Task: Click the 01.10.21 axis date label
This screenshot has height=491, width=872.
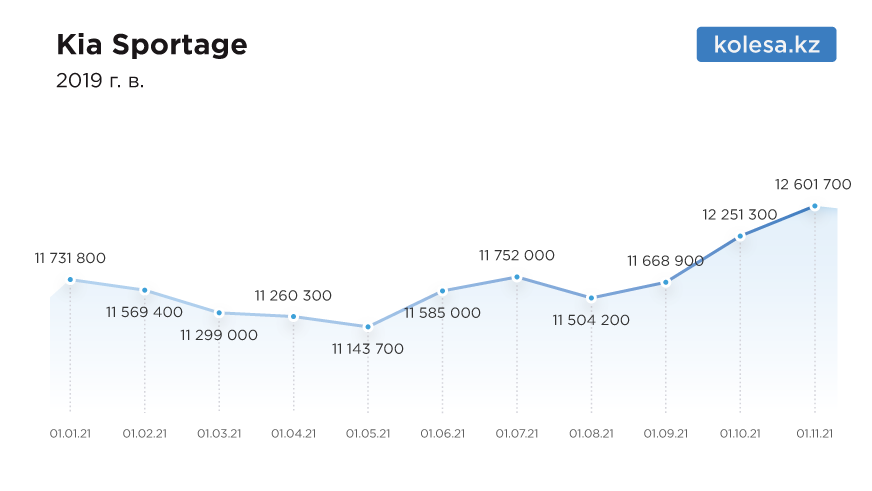Action: pos(740,434)
